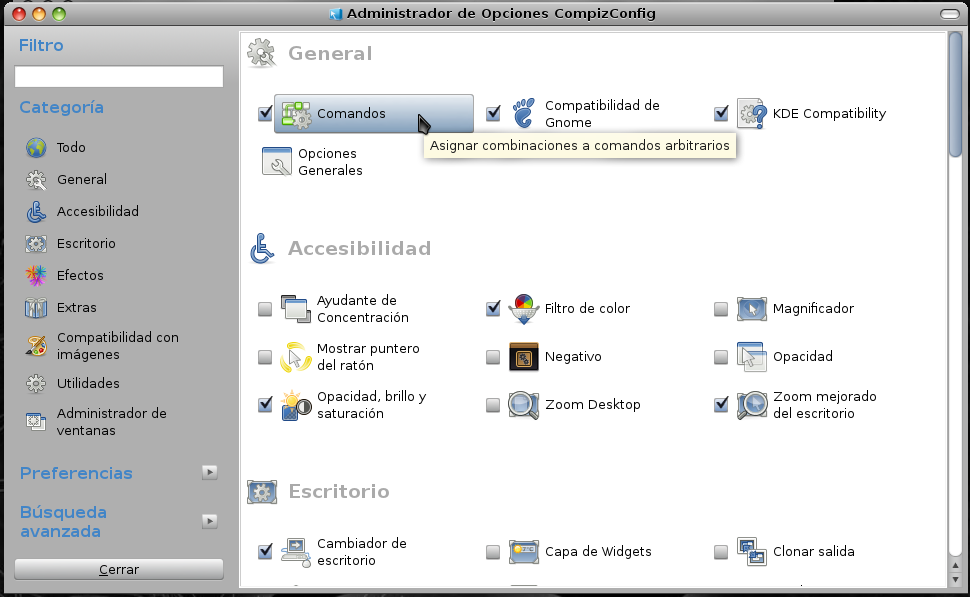Uncheck the KDE Compatibility checkbox
The width and height of the screenshot is (970, 597).
click(721, 114)
